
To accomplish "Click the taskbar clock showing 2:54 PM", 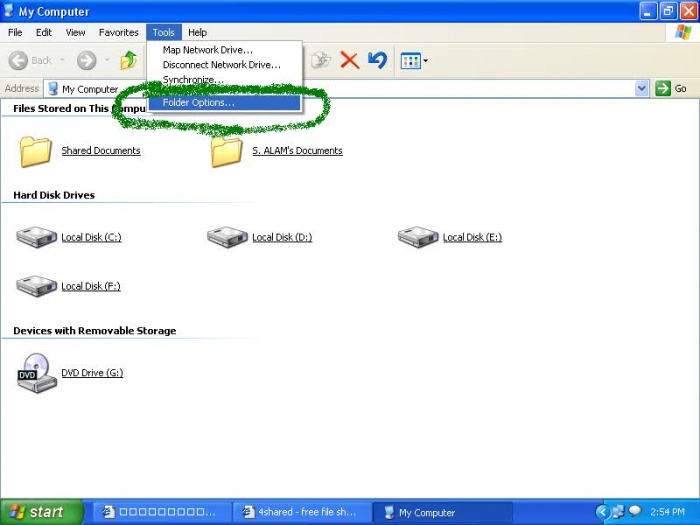I will tap(667, 512).
